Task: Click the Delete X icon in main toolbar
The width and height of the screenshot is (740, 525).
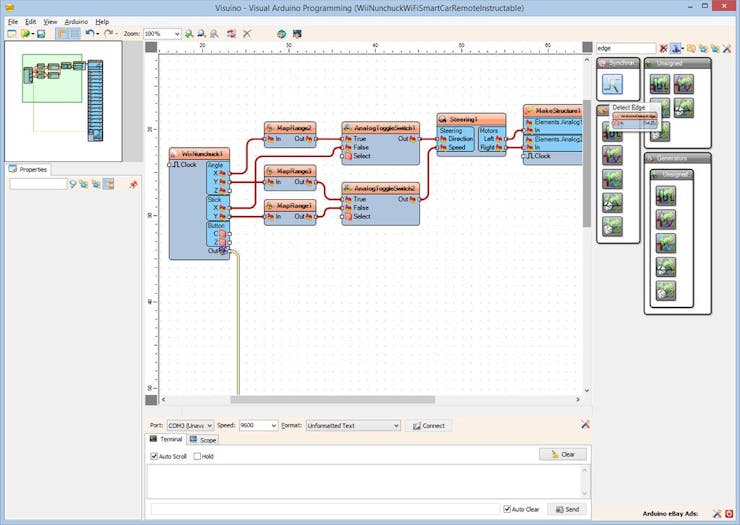Action: click(247, 33)
